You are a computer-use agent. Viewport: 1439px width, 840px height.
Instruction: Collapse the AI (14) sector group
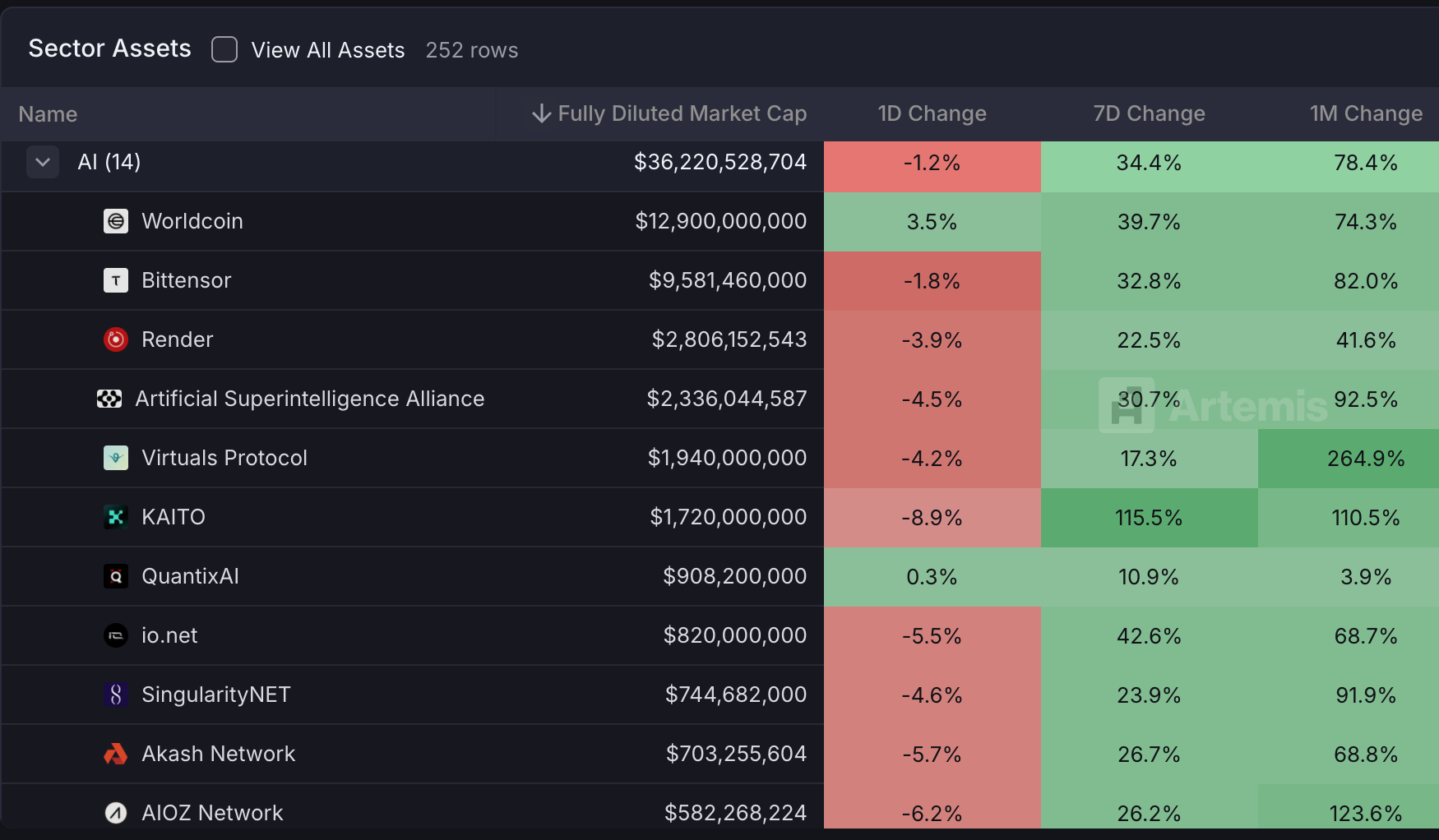[43, 162]
